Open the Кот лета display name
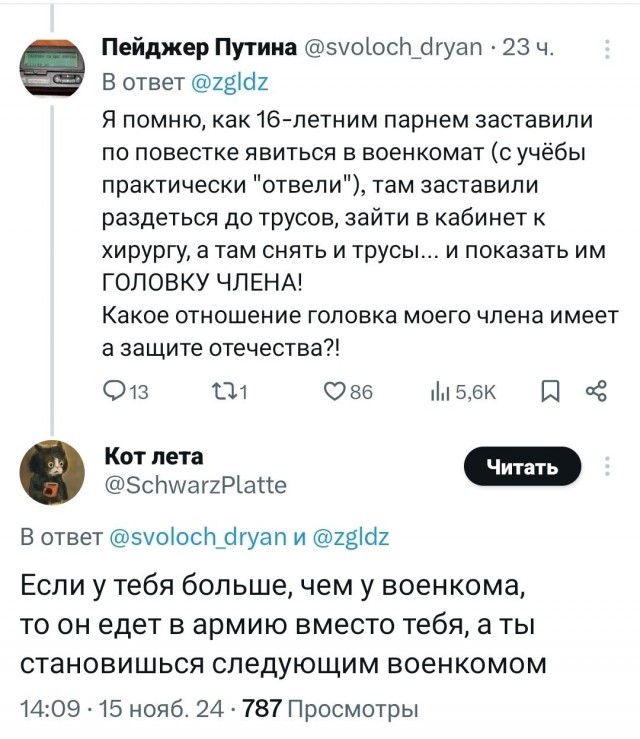Viewport: 640px width, 739px height. coord(153,457)
